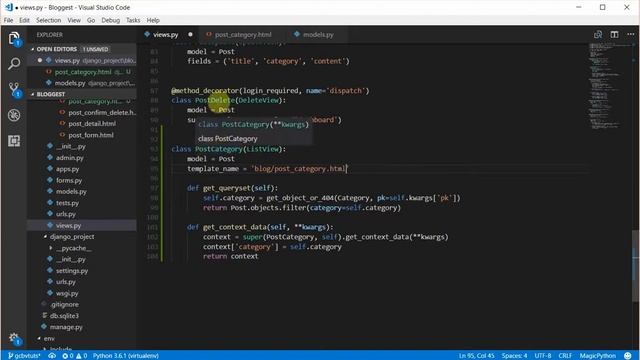
Task: Place cursor on 'return context' line
Action: click(x=231, y=256)
